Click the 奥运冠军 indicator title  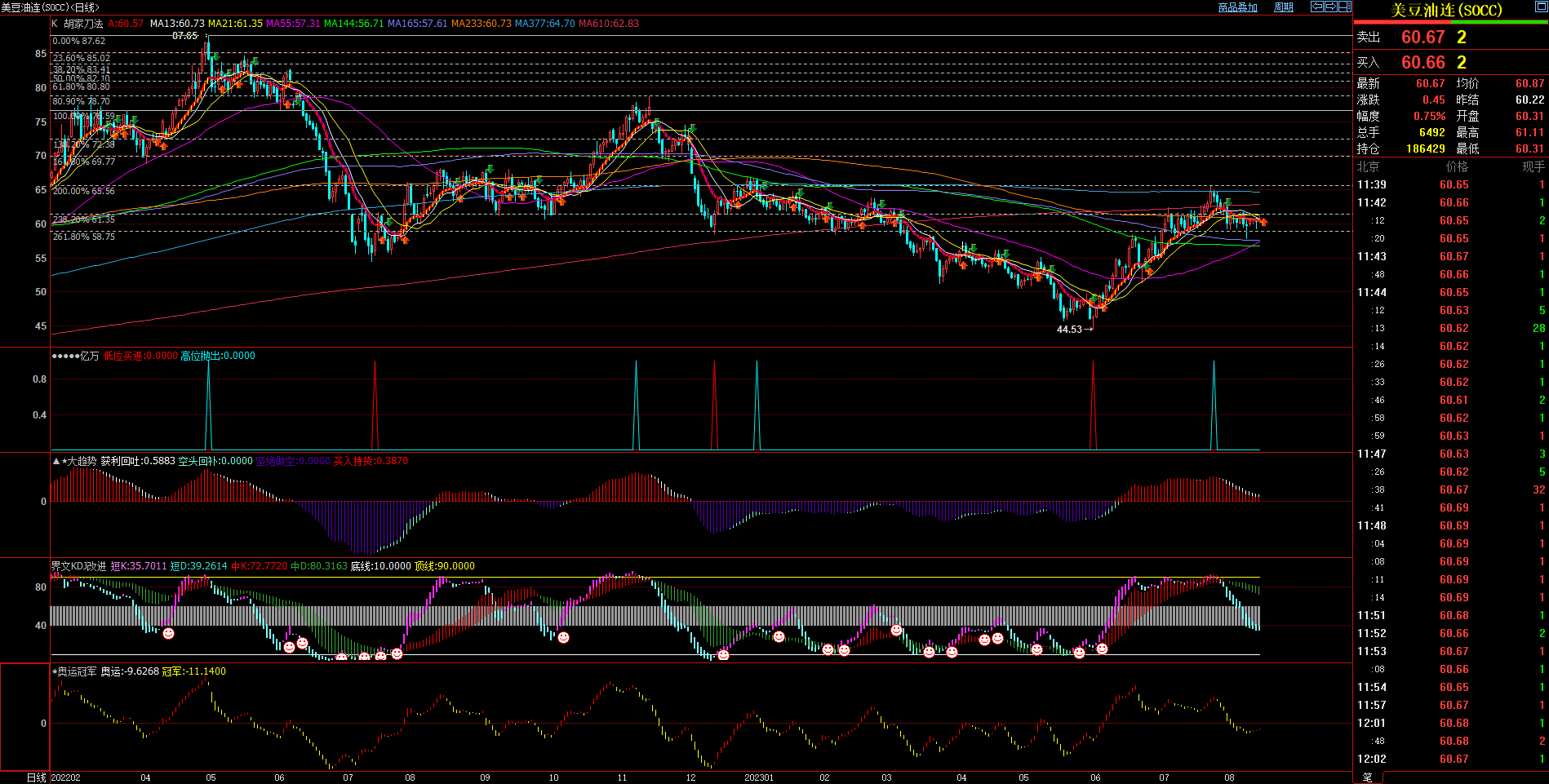click(78, 671)
